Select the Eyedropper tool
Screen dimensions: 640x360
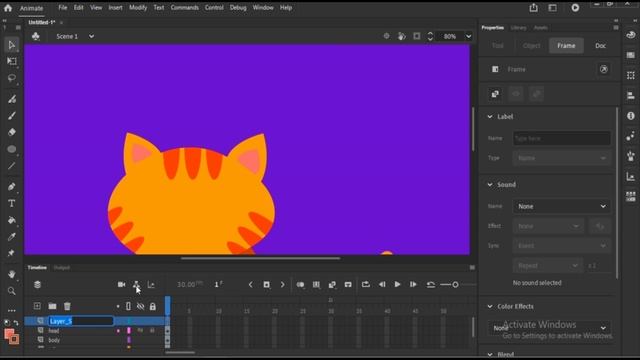point(11,237)
